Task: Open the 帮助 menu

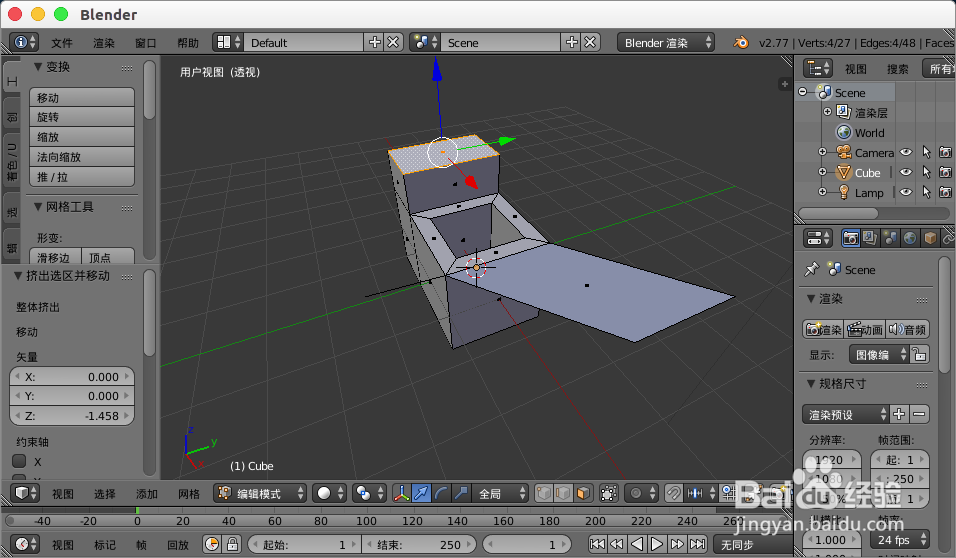Action: 188,43
